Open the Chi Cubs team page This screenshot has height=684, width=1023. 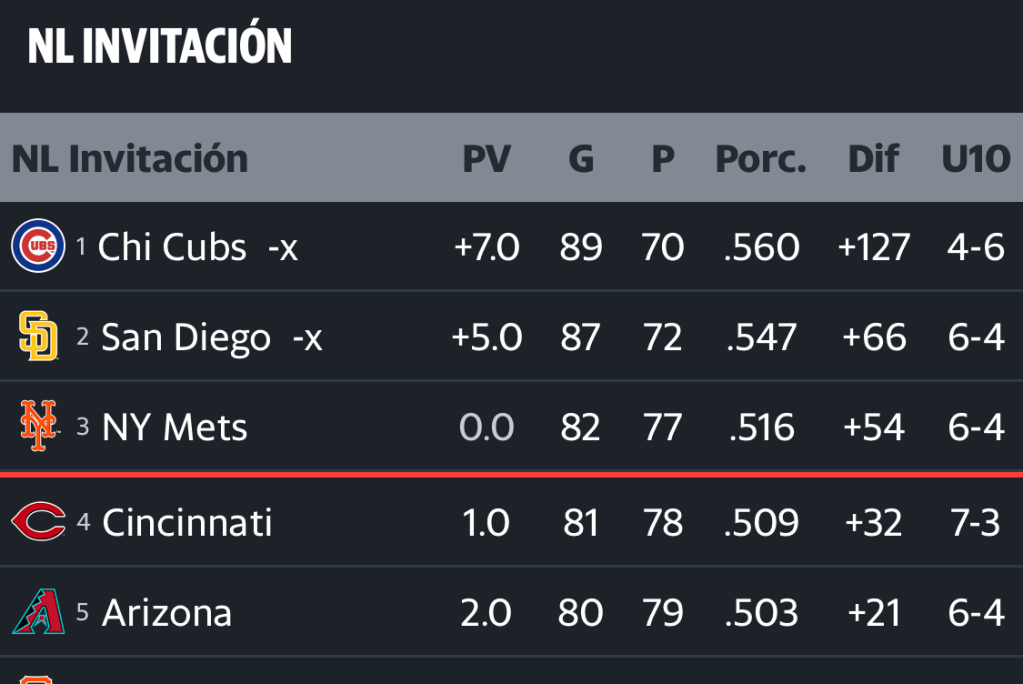(172, 247)
